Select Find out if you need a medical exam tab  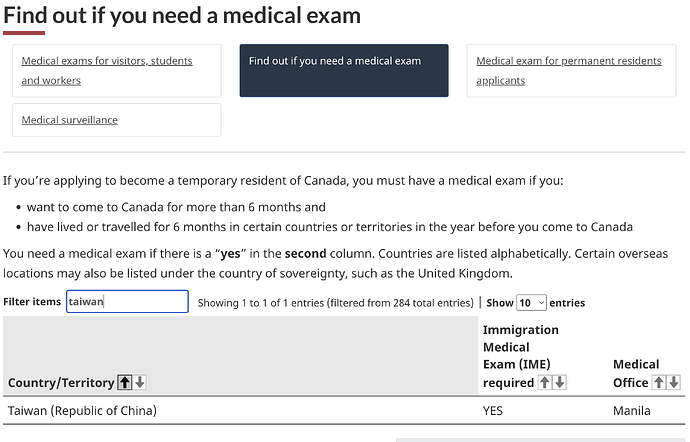pyautogui.click(x=344, y=70)
